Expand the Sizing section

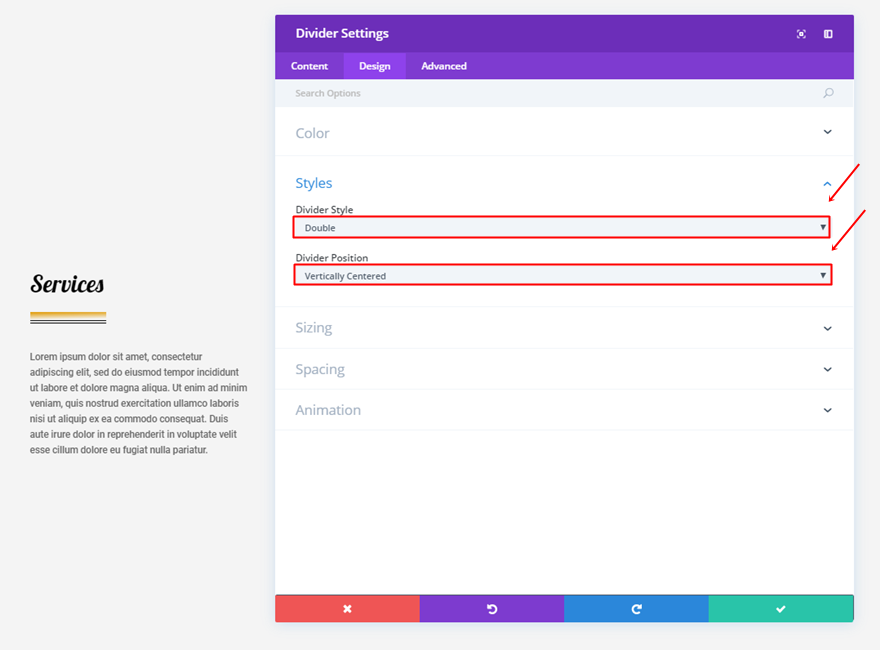[827, 328]
